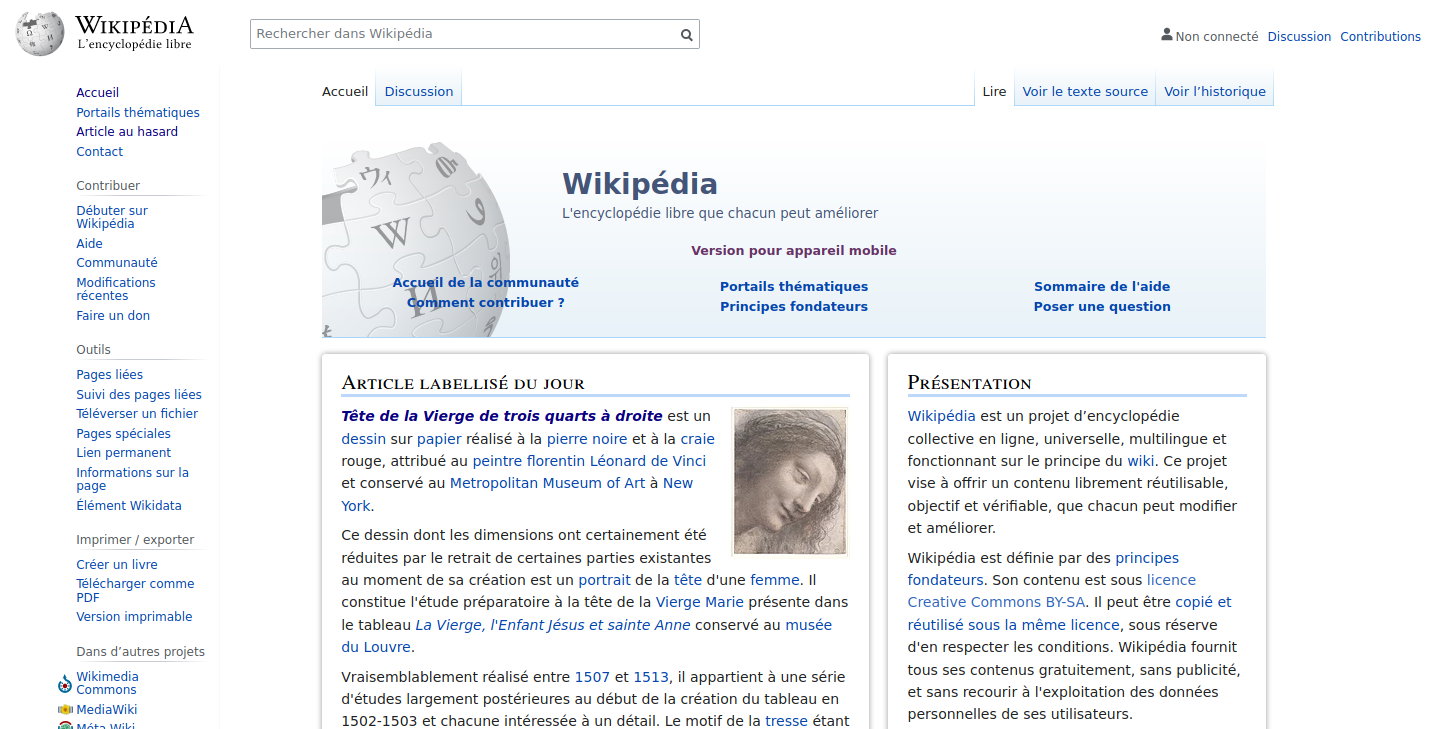Open Informations sur la page
The height and width of the screenshot is (729, 1429).
click(132, 479)
